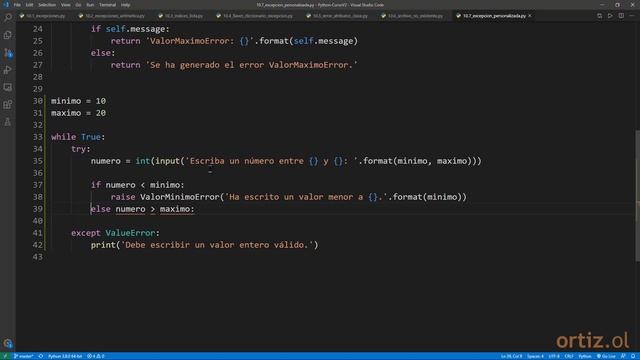Open the Explorer files view
Viewport: 640px width, 360px height.
tap(8, 35)
